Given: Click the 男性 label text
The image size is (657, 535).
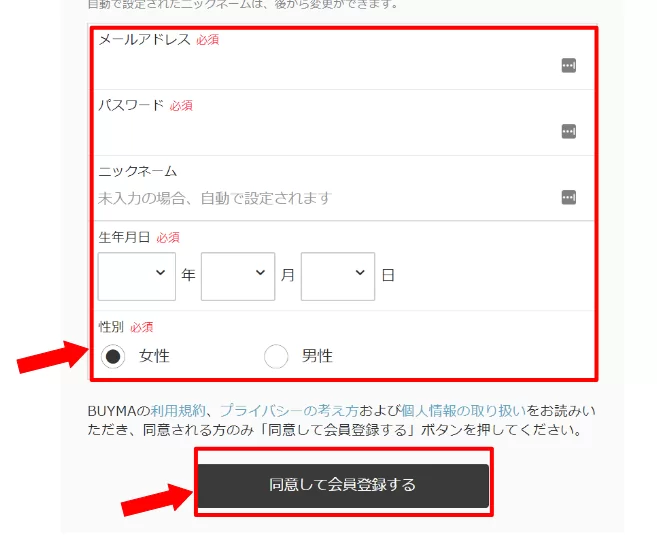Looking at the screenshot, I should 317,357.
